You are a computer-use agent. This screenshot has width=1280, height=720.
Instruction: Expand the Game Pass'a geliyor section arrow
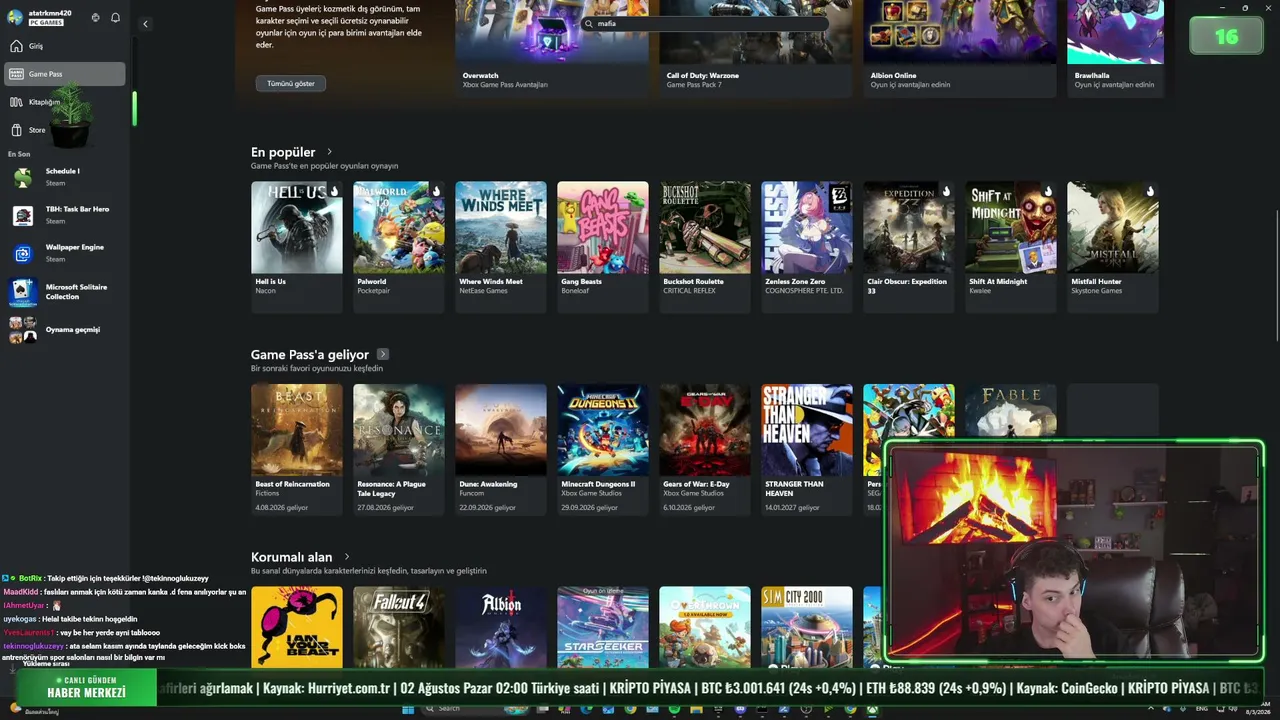(383, 354)
